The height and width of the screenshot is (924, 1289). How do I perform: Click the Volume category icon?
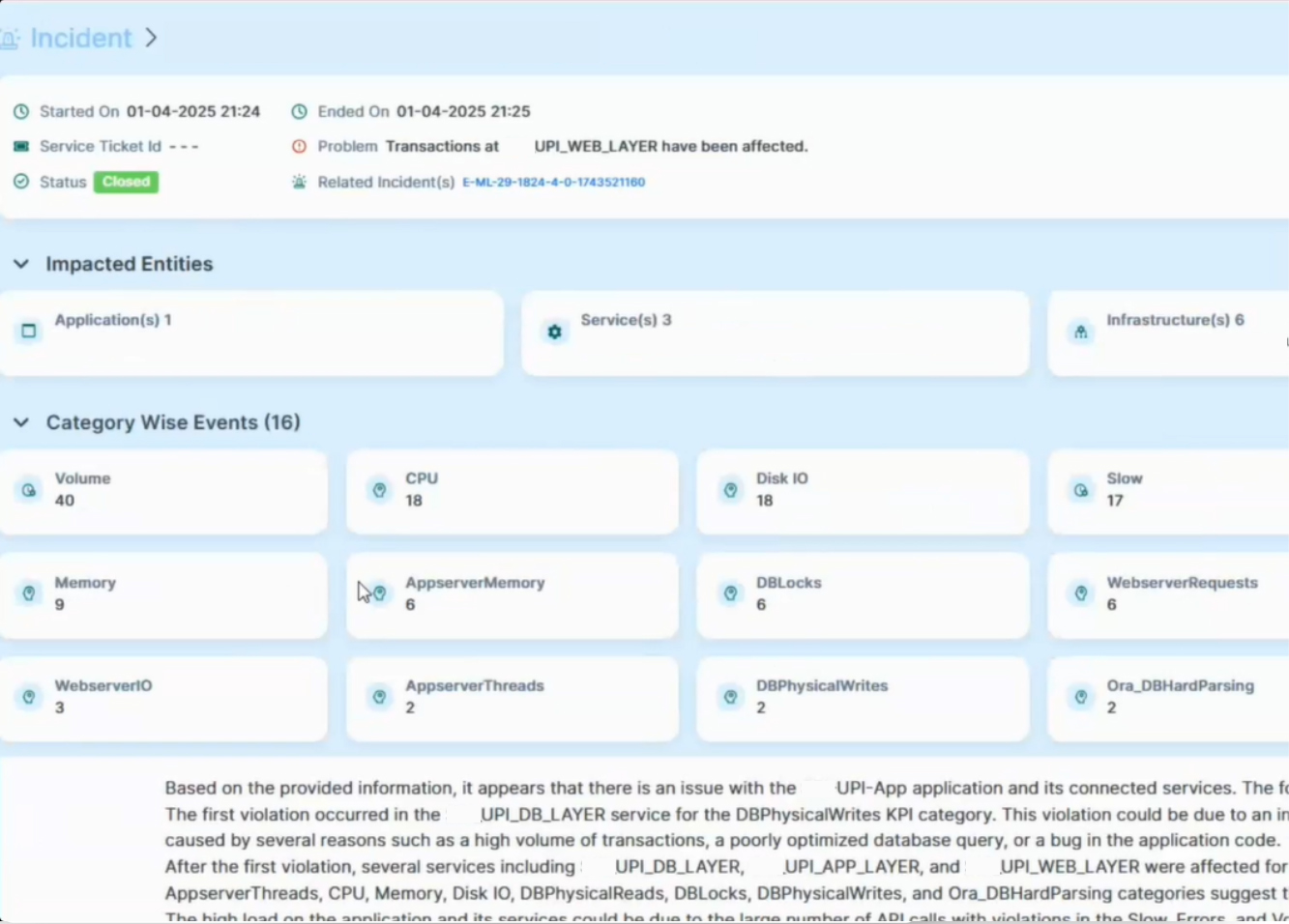pos(29,490)
